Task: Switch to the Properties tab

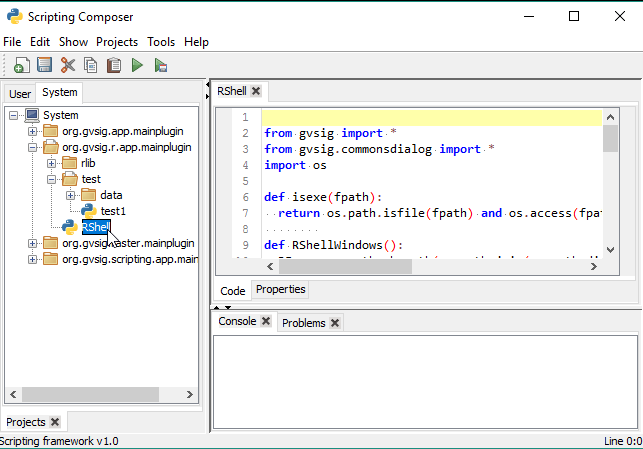Action: (280, 290)
